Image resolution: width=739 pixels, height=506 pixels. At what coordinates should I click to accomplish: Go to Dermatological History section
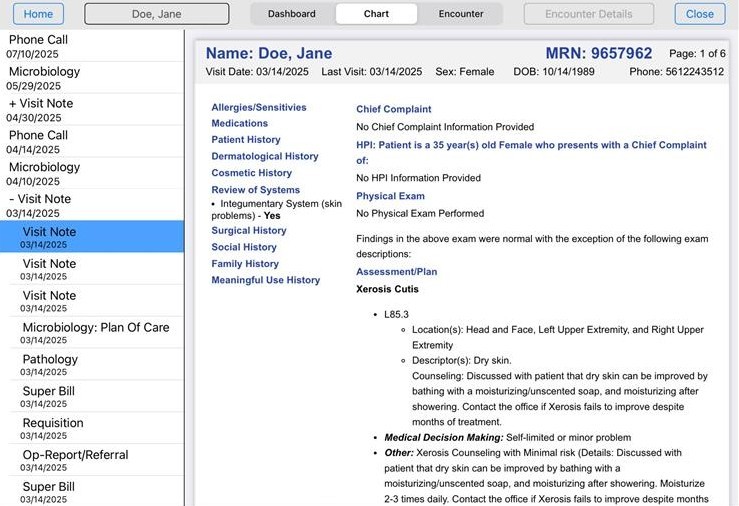(x=264, y=156)
